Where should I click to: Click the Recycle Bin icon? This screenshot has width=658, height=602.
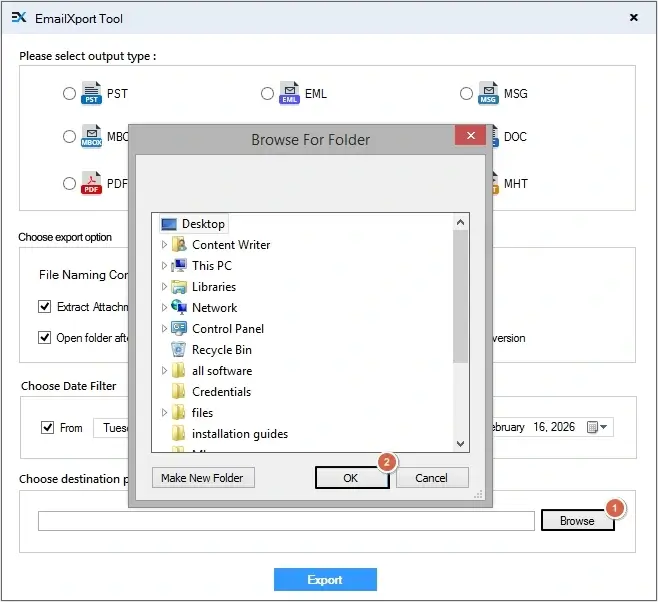[178, 349]
